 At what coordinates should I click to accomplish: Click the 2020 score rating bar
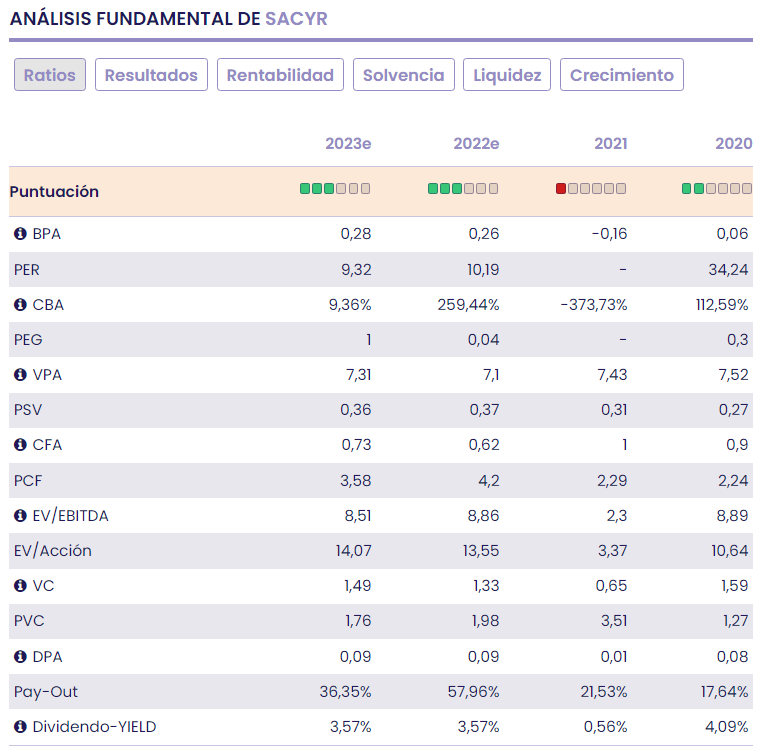pos(717,189)
